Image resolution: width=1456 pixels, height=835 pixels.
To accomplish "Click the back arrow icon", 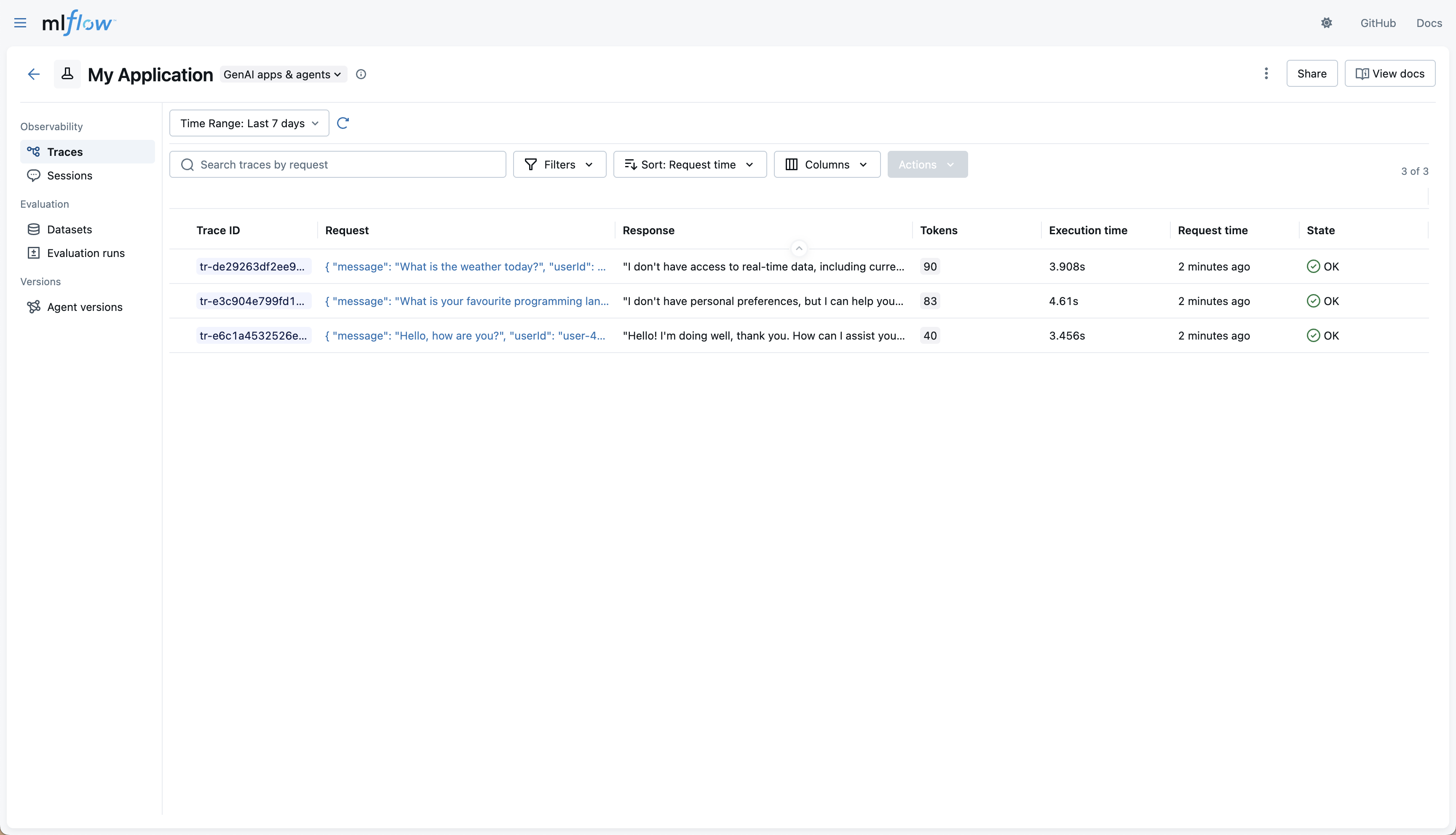I will tap(34, 74).
